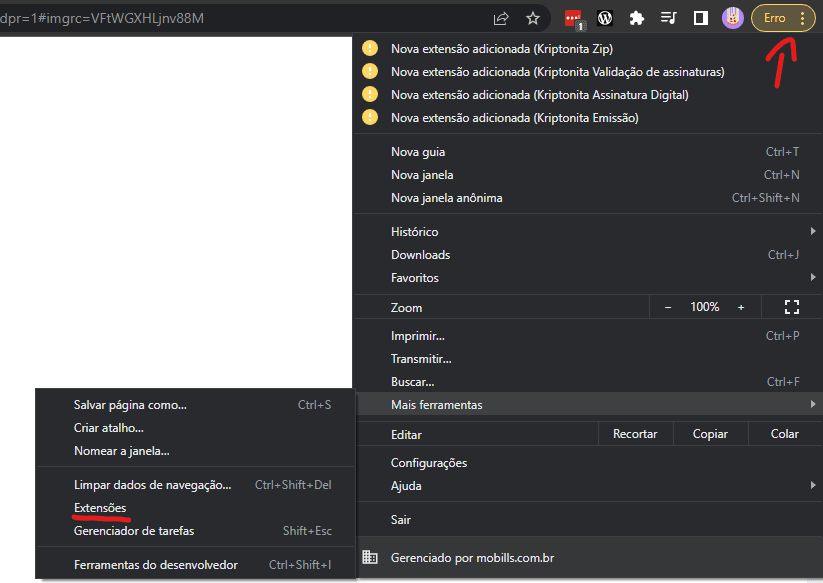Increase zoom with the plus button
The image size is (823, 583).
pos(741,307)
